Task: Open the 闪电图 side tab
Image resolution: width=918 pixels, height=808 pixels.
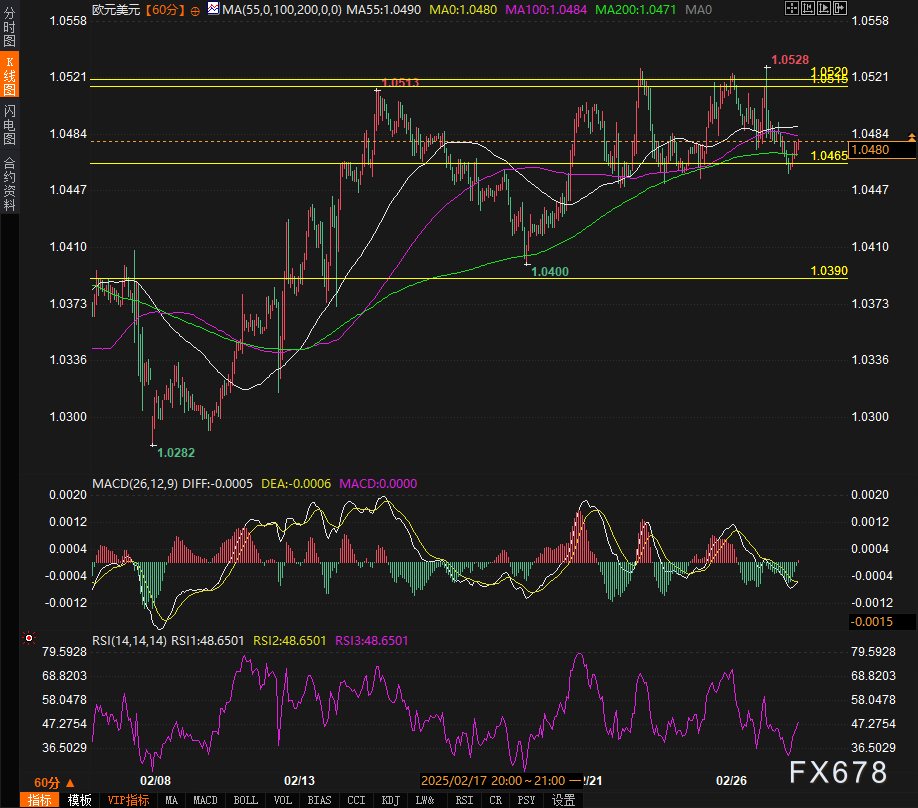Action: click(9, 124)
